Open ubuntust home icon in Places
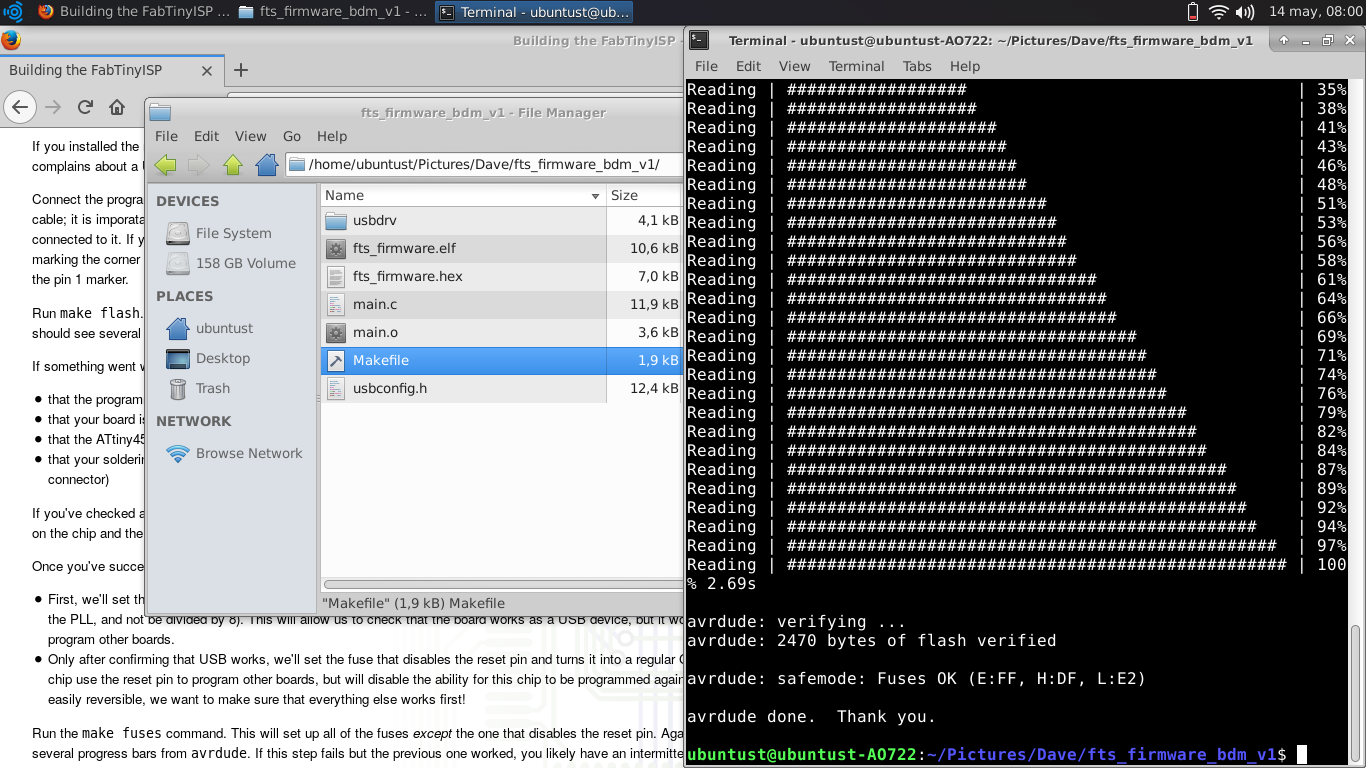This screenshot has height=768, width=1366. point(177,328)
